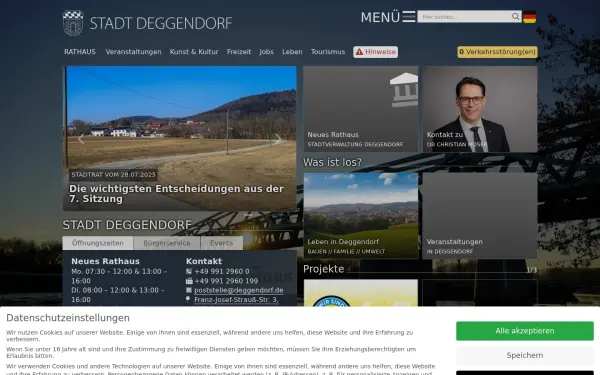Open the RATHAUS menu item
Image resolution: width=600 pixels, height=375 pixels.
pos(80,52)
